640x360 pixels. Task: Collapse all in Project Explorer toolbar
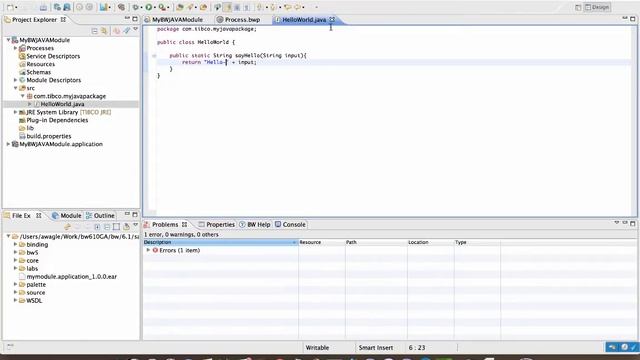click(95, 31)
